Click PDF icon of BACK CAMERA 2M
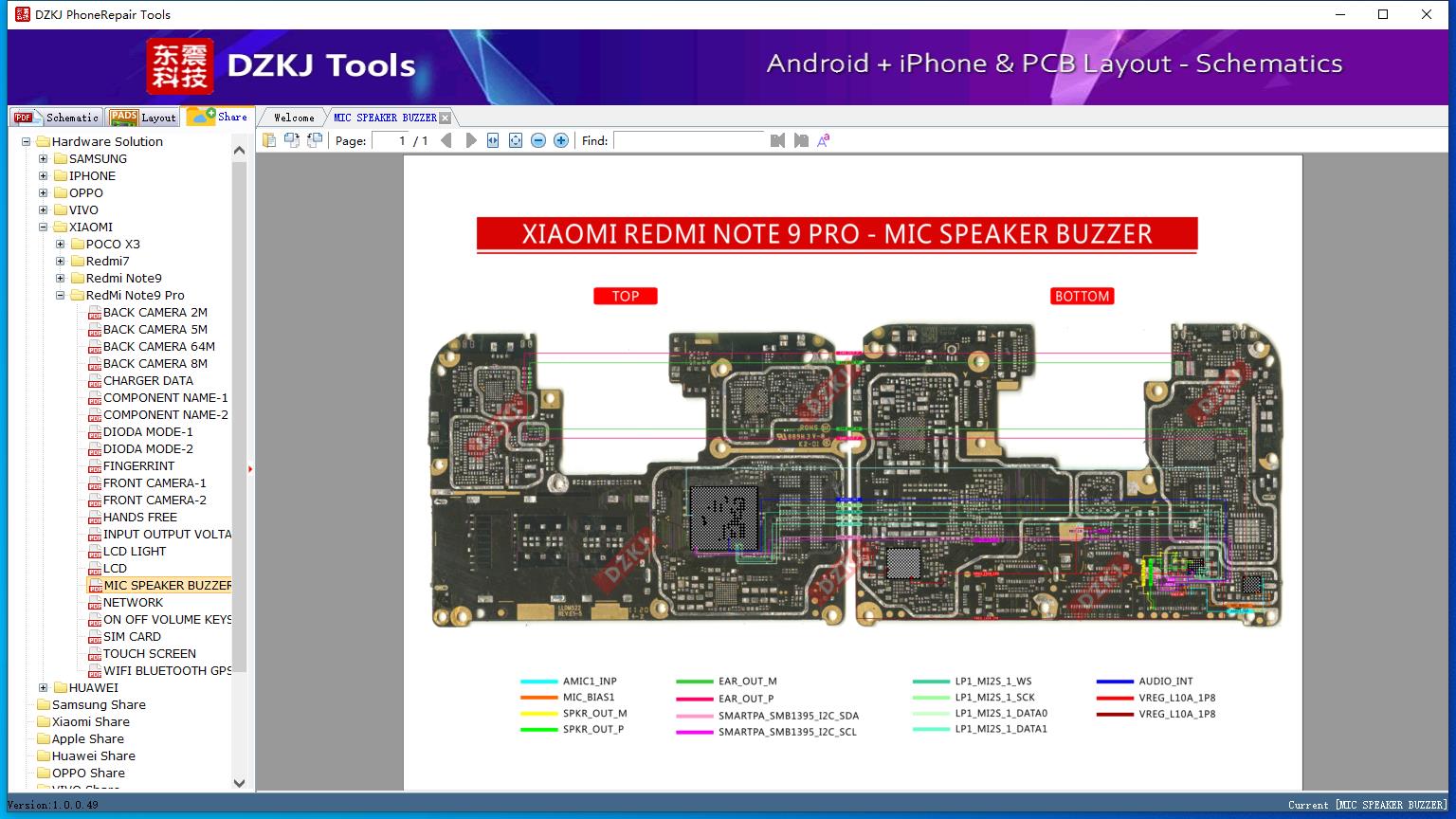1456x819 pixels. click(x=94, y=313)
